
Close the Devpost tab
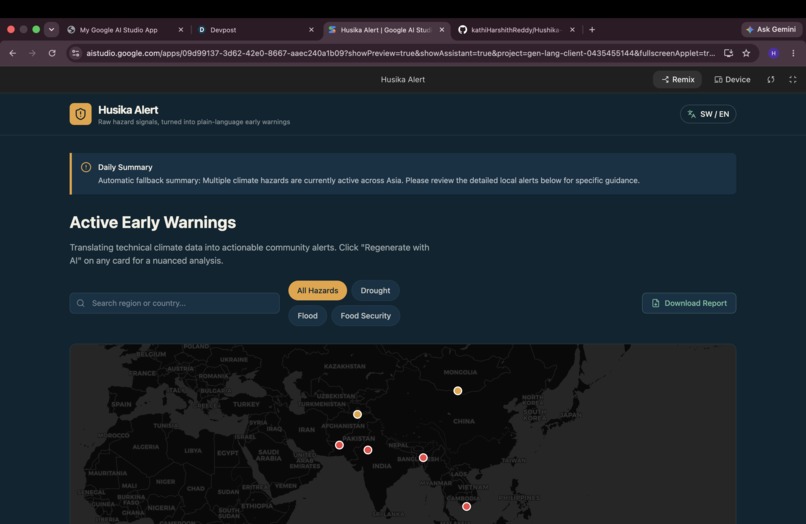point(311,30)
